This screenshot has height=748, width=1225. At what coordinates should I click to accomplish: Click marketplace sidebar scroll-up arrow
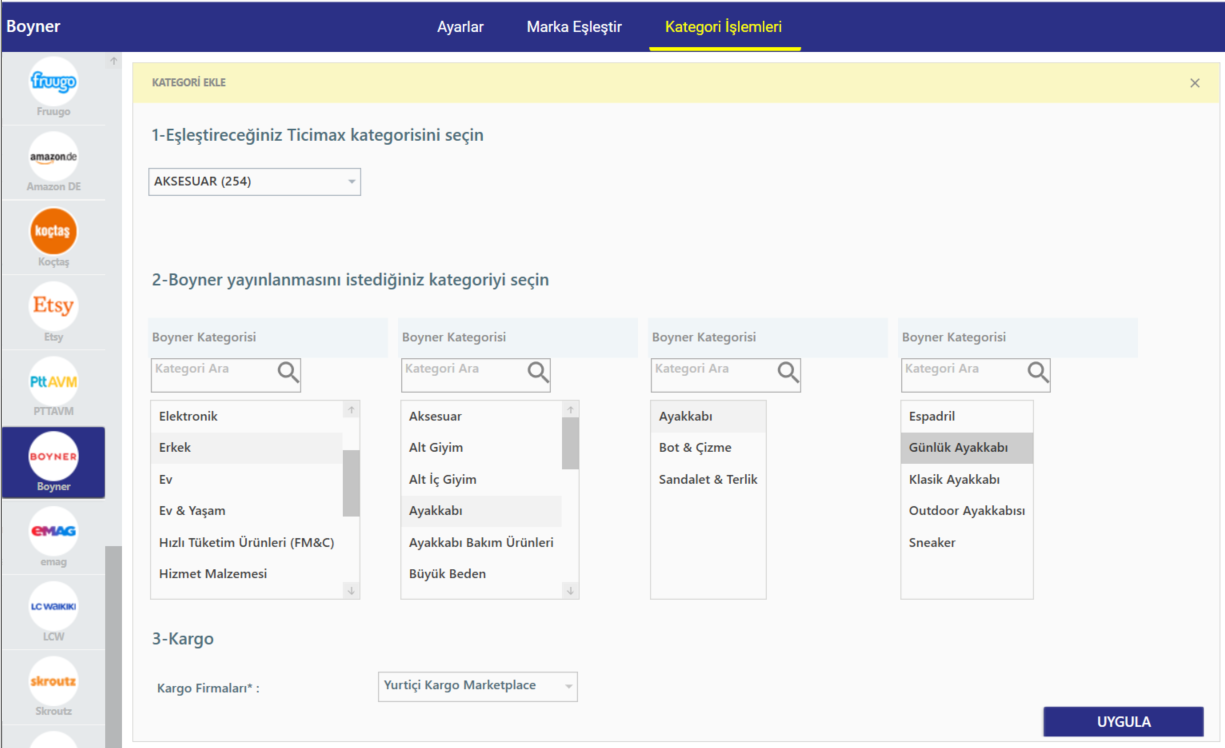coord(114,62)
